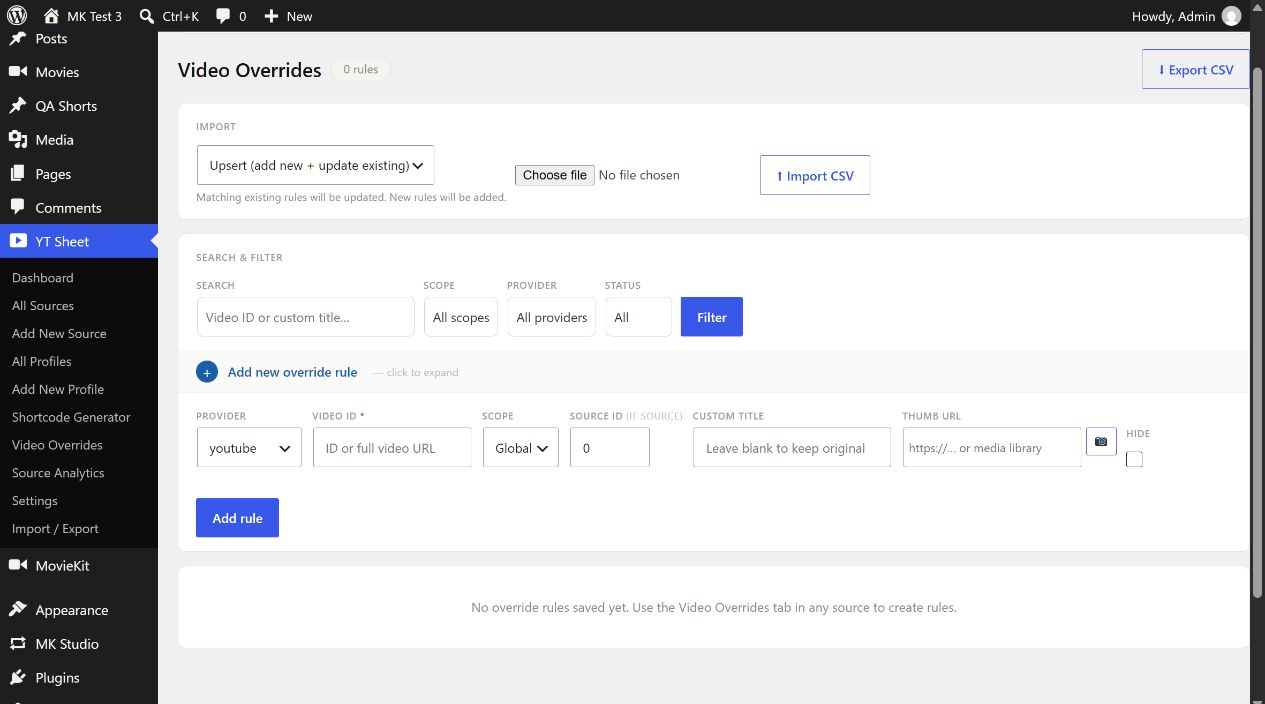
Task: Click the Export CSV button
Action: point(1195,70)
